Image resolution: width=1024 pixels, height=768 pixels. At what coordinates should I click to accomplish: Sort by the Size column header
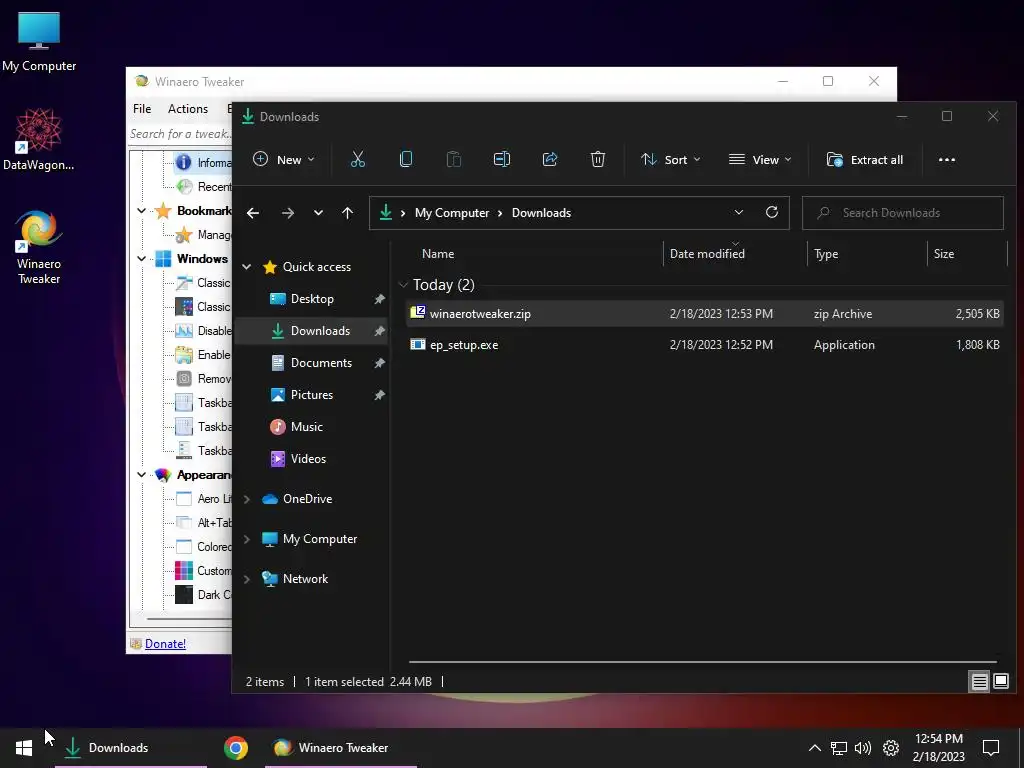944,253
